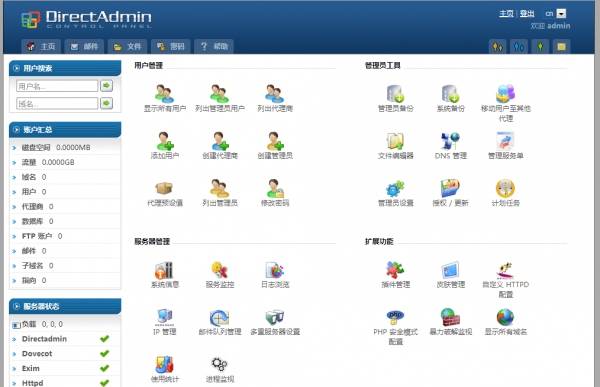The height and width of the screenshot is (387, 600).
Task: Submit the 用户名 search arrow button
Action: coord(106,86)
